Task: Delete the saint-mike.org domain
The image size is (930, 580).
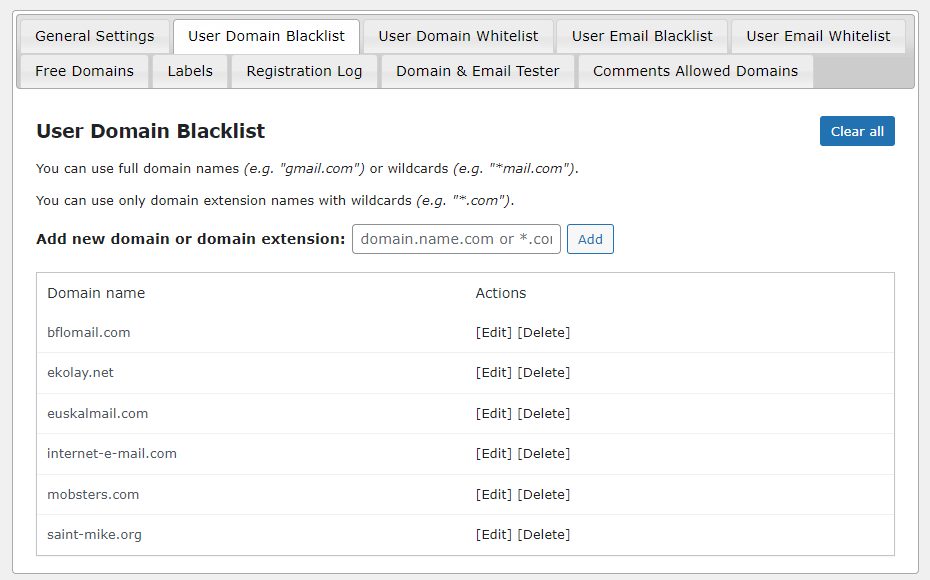Action: [544, 534]
